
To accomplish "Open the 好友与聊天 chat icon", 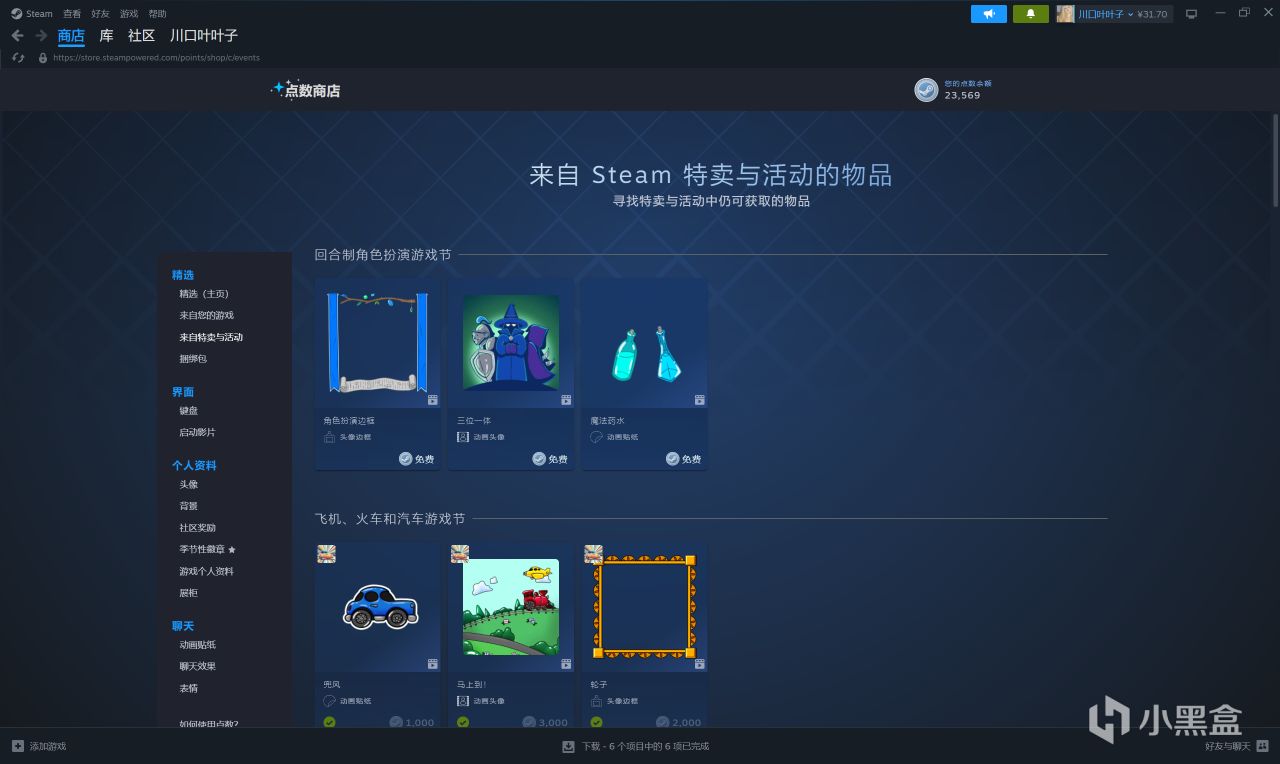I will [x=1263, y=746].
